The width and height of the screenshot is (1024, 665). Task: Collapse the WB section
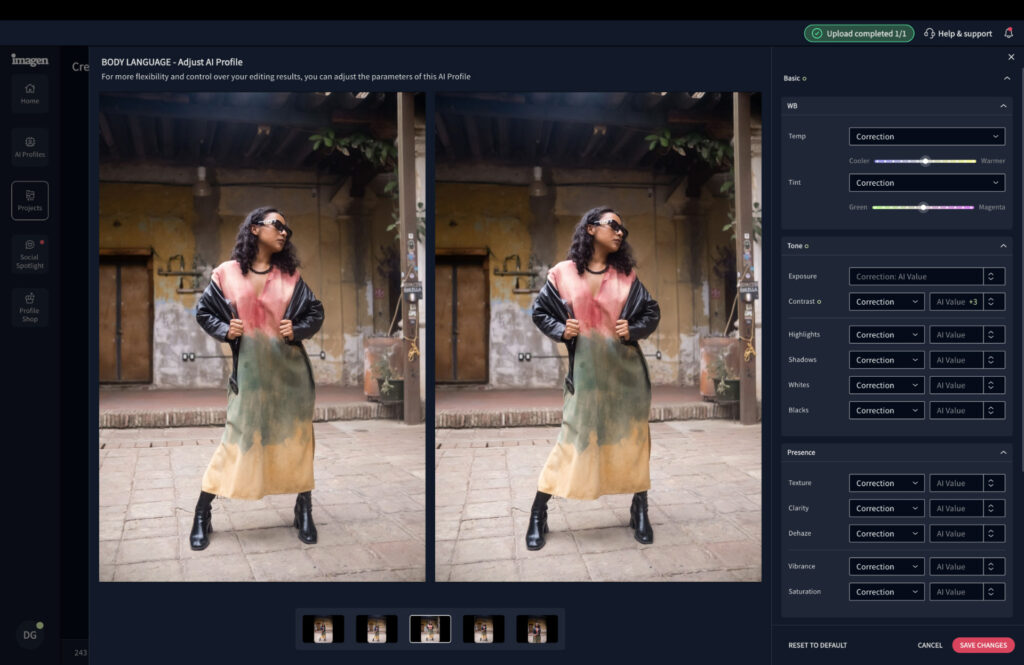[1003, 106]
